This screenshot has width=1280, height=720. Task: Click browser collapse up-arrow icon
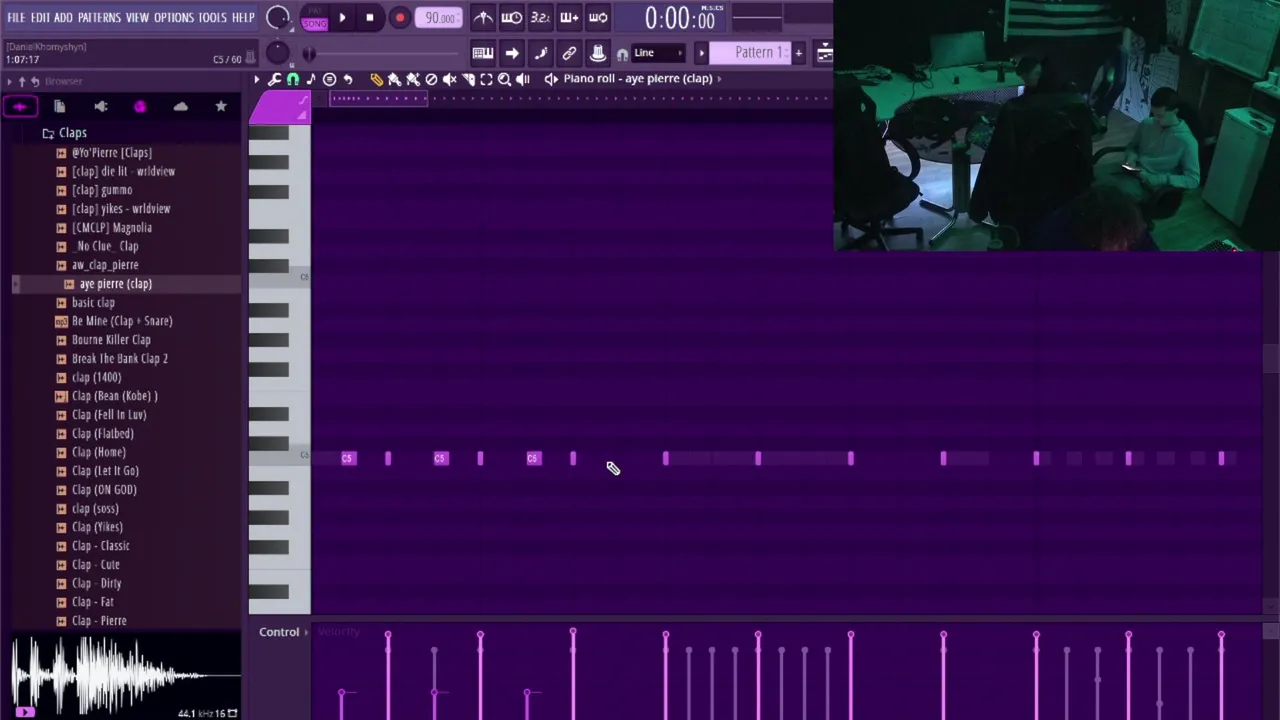22,81
